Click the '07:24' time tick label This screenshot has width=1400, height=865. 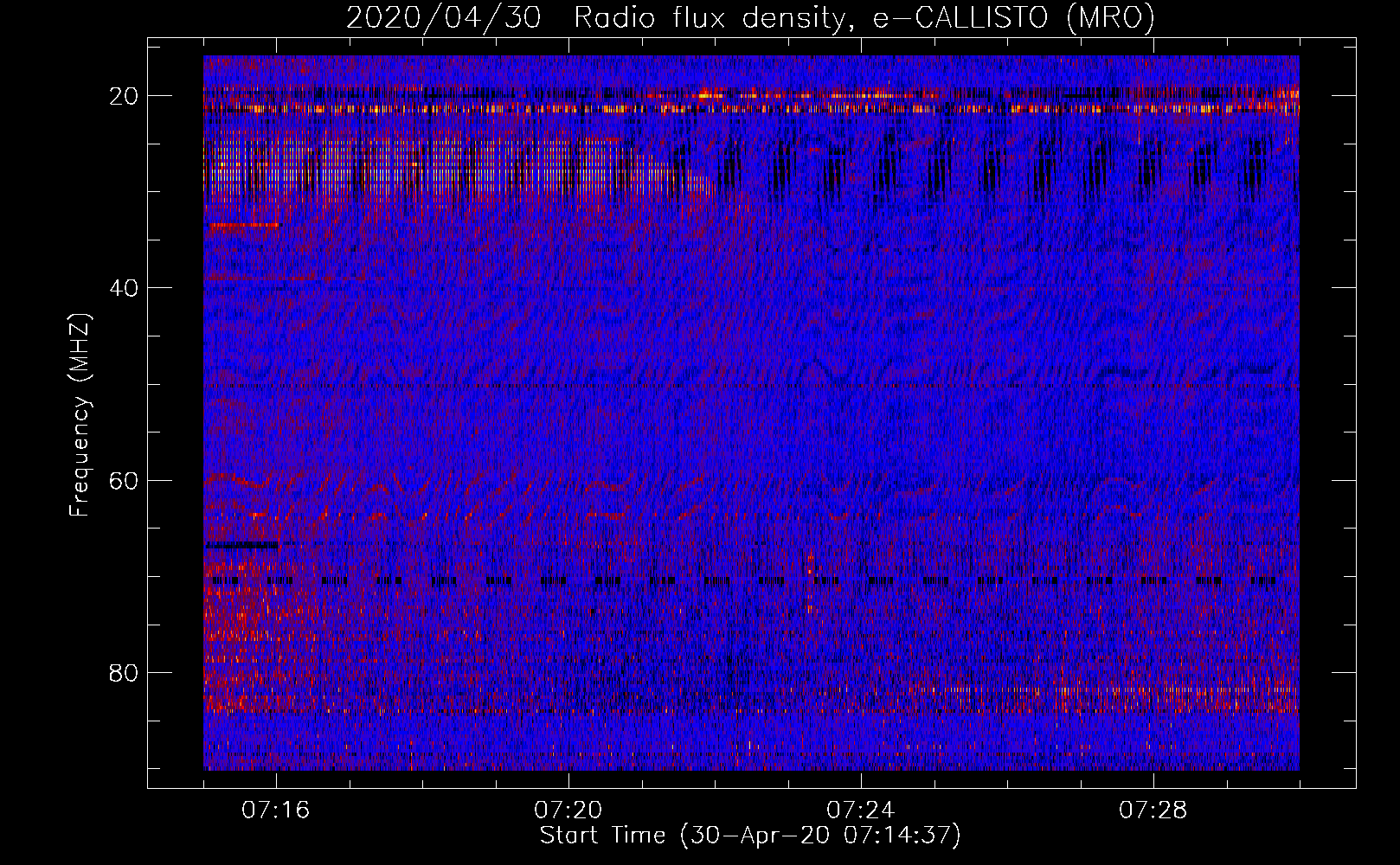[861, 810]
